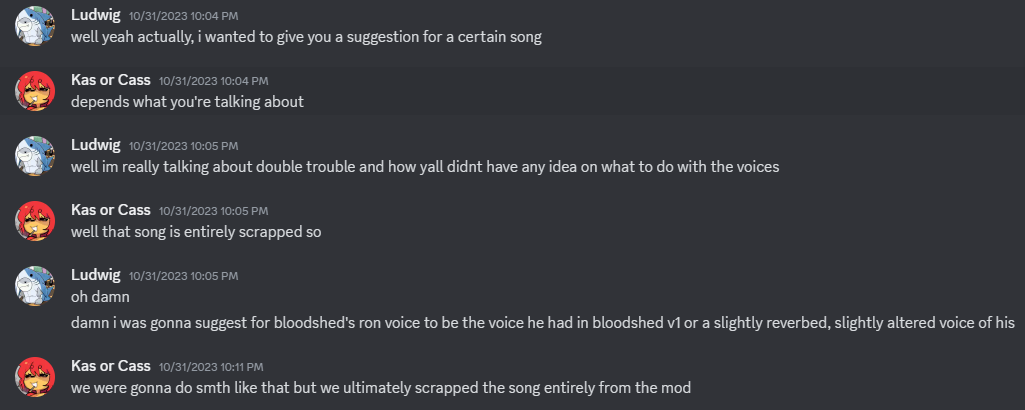Open Kas or Cass avatar beside "entirely scrapped so"
Viewport: 1025px width, 410px height.
pos(34,221)
